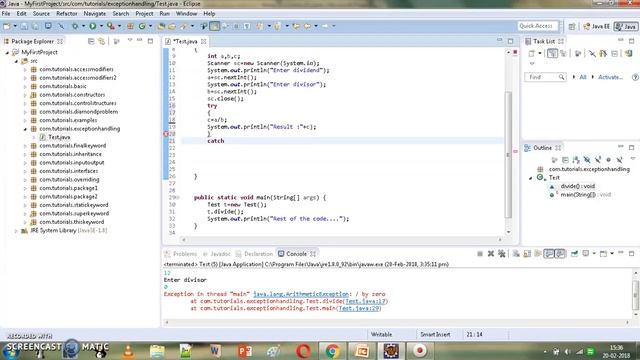The image size is (640, 360).
Task: Open New Task dropdown arrow in Task List
Action: pos(539,53)
